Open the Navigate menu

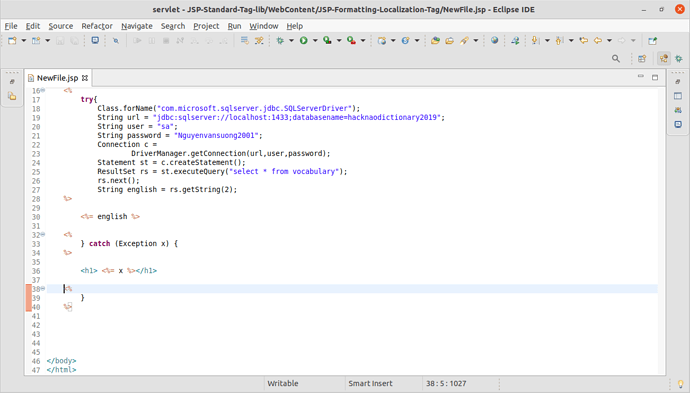137,26
